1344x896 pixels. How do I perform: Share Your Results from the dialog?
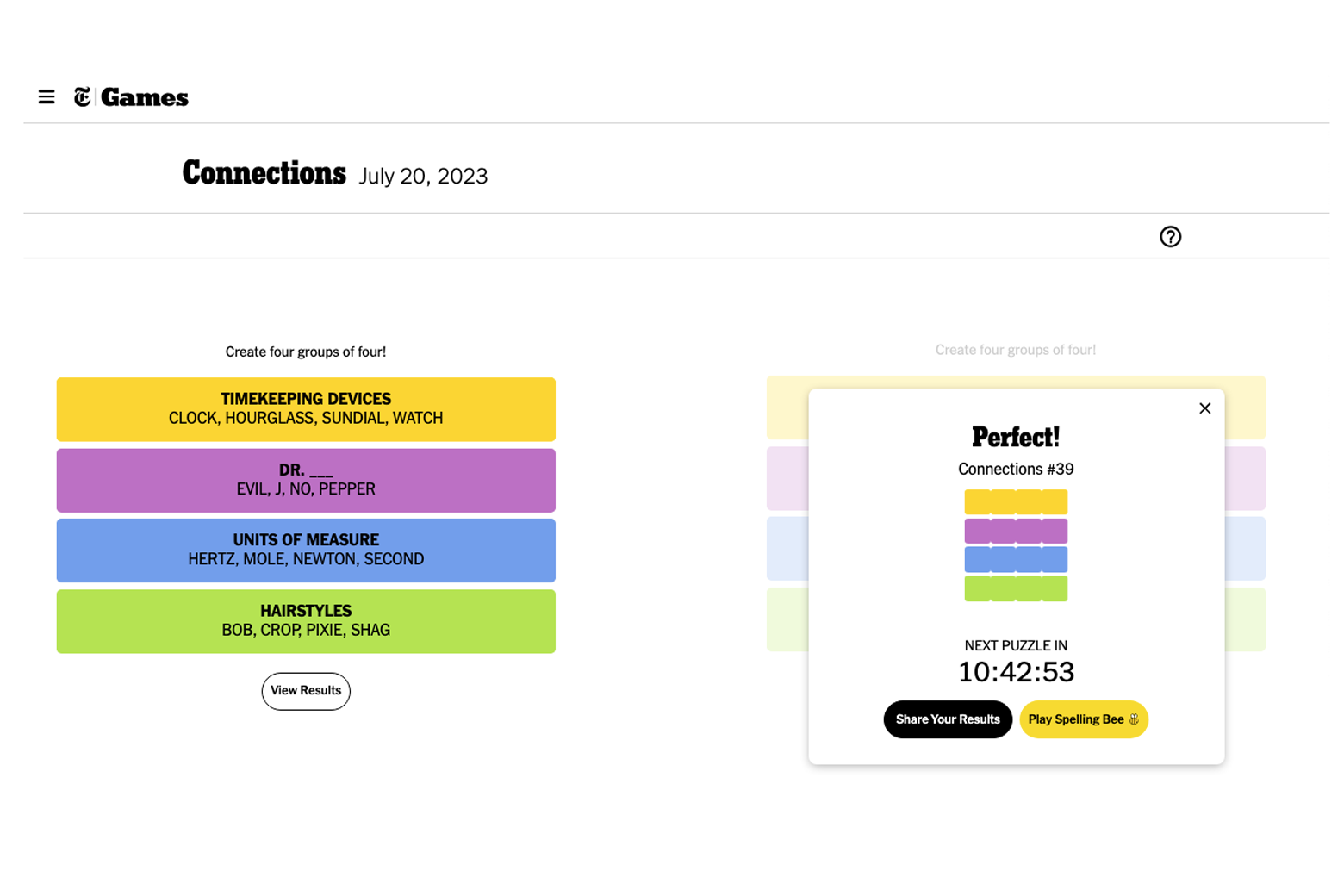click(x=948, y=719)
